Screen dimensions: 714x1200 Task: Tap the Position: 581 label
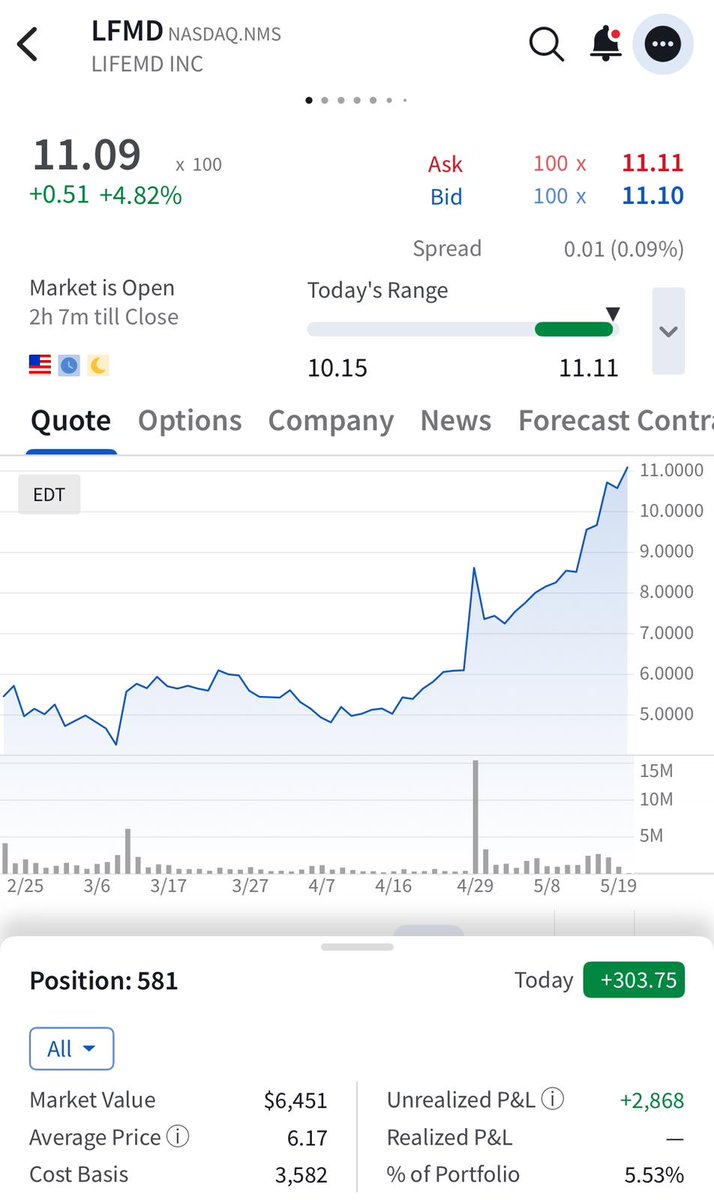(104, 981)
